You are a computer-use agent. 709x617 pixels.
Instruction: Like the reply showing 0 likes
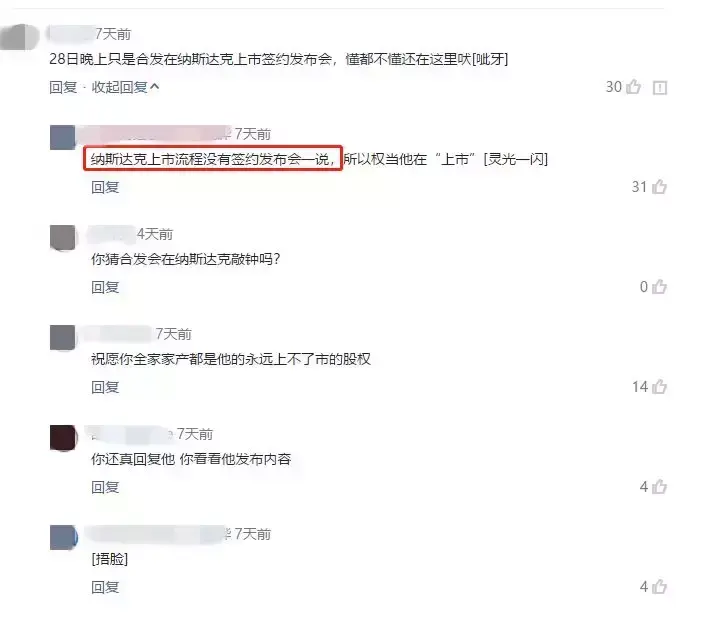659,286
